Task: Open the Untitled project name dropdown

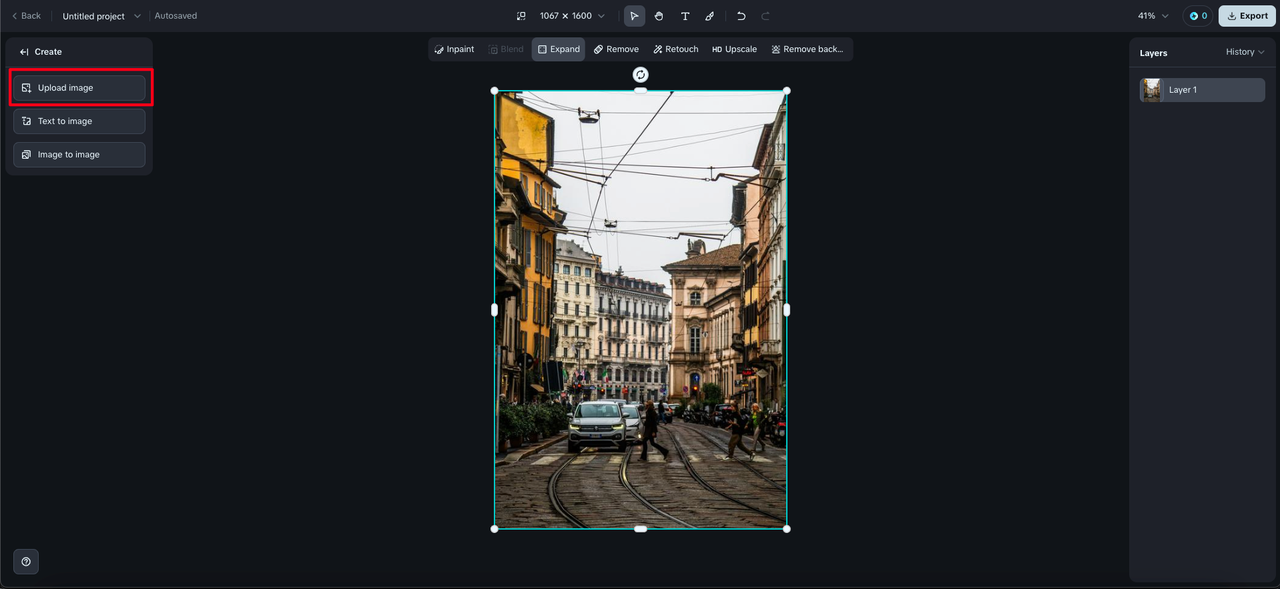Action: tap(102, 16)
